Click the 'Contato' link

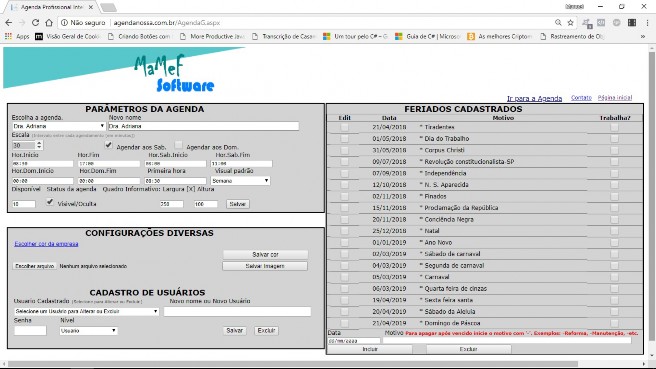[x=581, y=97]
